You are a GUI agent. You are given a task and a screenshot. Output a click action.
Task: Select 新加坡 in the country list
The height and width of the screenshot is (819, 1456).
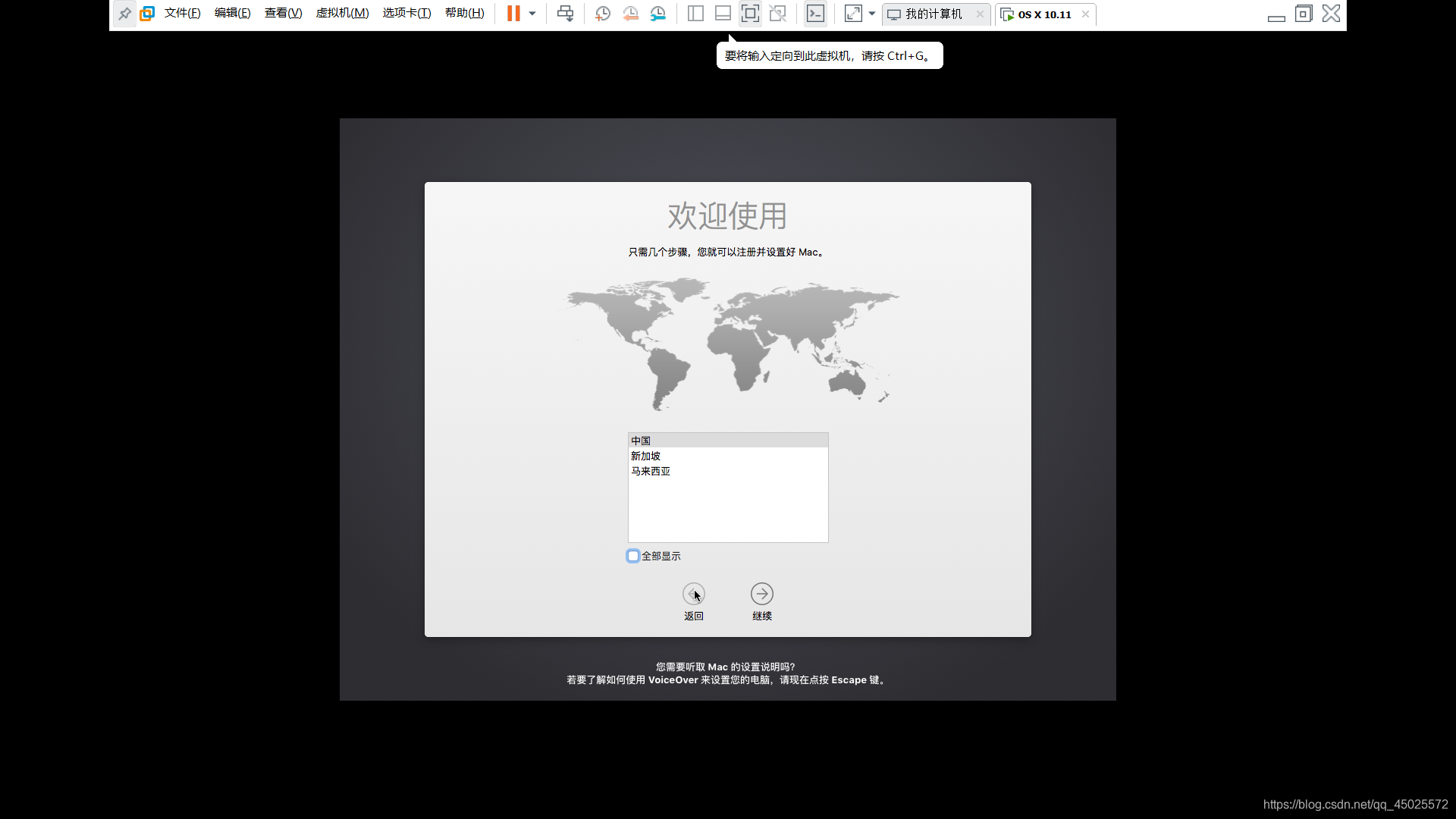pyautogui.click(x=646, y=456)
